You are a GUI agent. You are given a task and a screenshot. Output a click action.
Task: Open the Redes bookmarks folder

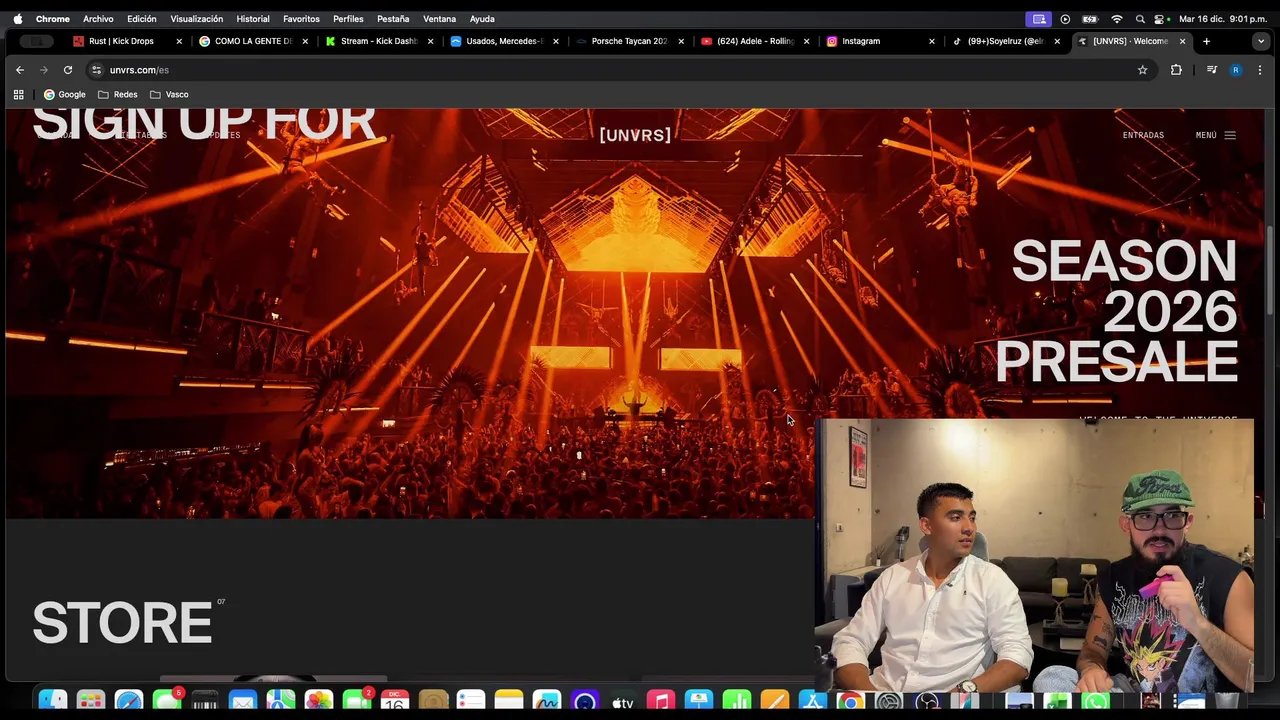coord(117,94)
